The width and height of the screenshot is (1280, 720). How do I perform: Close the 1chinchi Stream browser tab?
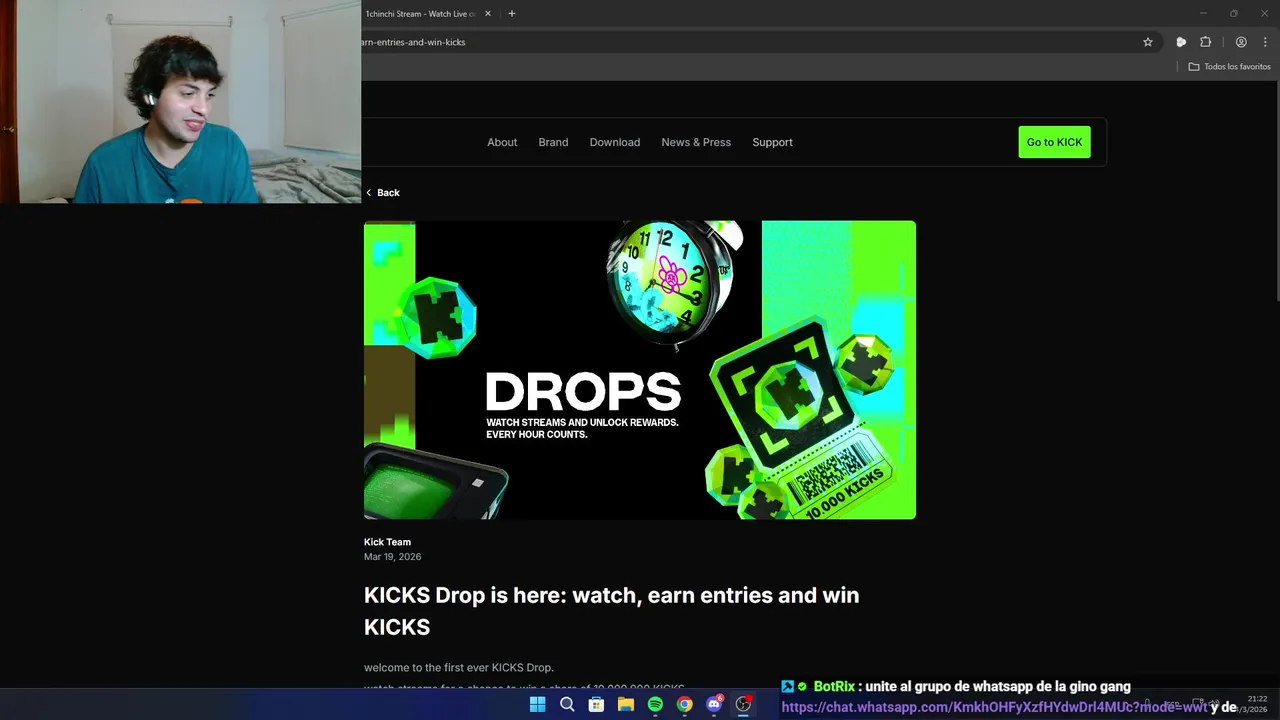tap(488, 14)
